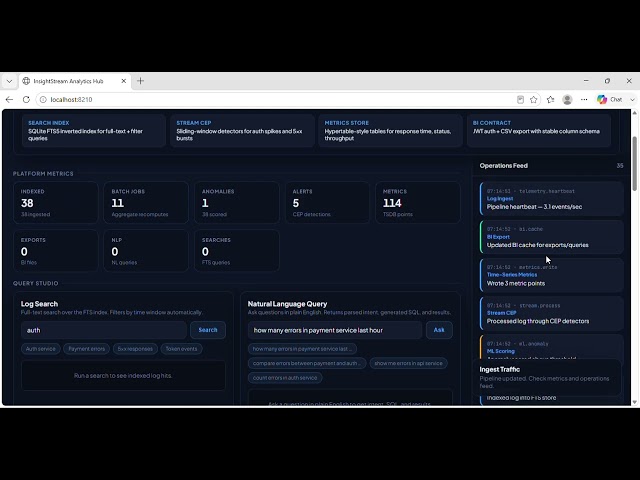Pick the 'how many errors in payment service' suggestion chip

pyautogui.click(x=302, y=349)
